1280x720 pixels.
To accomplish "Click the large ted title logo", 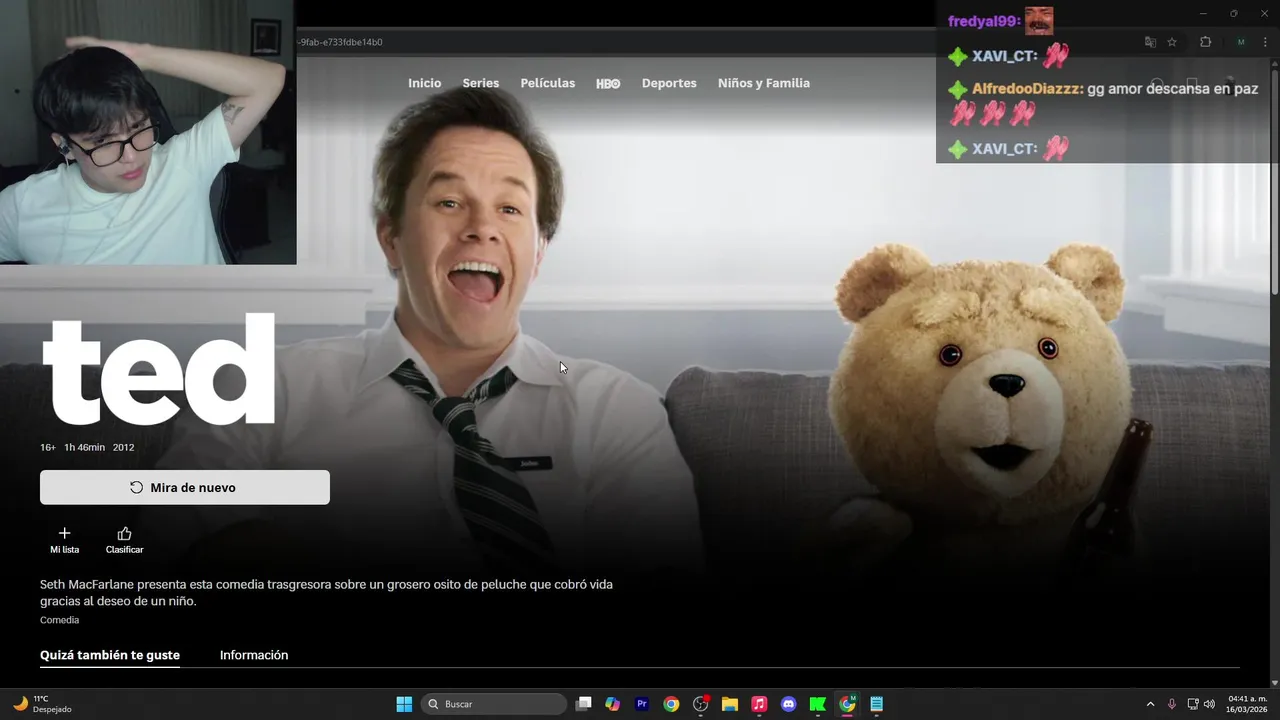I will click(x=158, y=370).
